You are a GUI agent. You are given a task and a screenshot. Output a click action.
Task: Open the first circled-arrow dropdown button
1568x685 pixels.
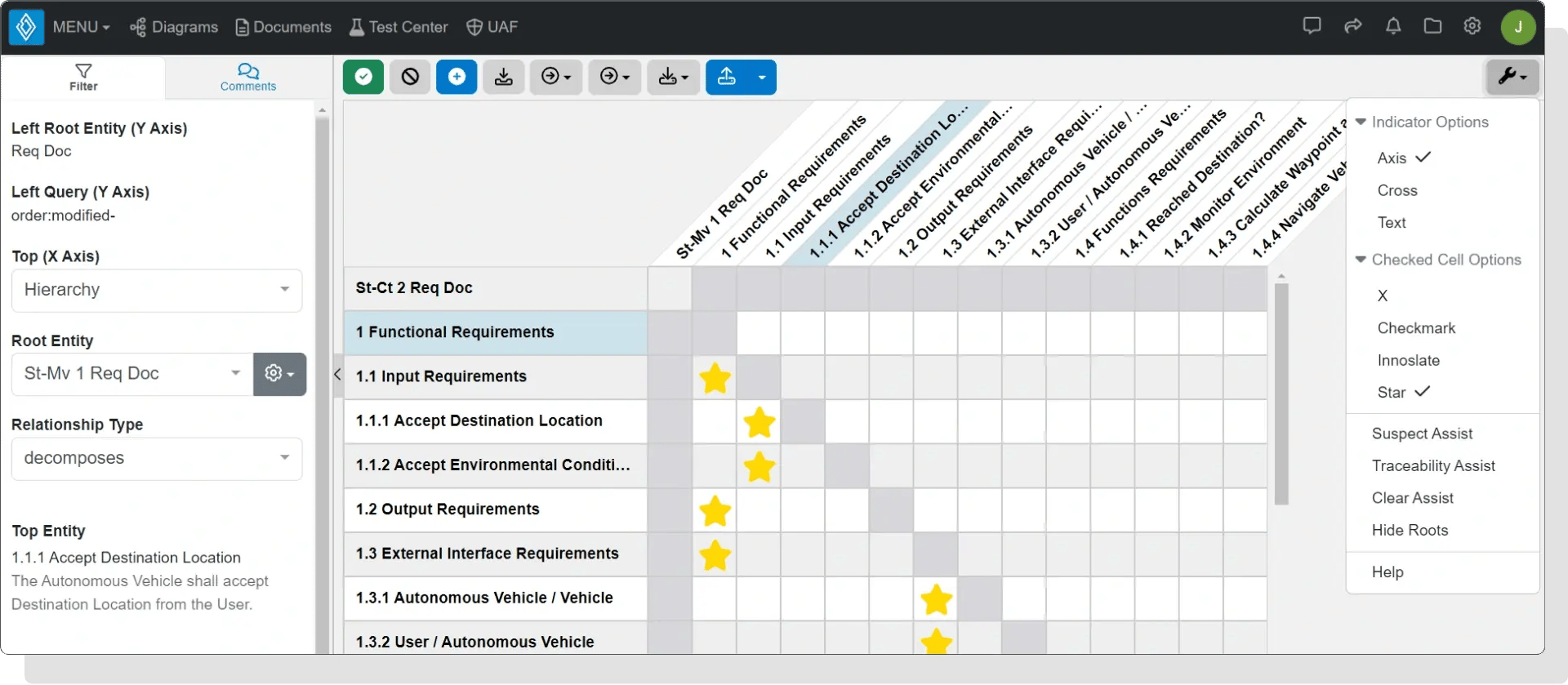(x=556, y=77)
